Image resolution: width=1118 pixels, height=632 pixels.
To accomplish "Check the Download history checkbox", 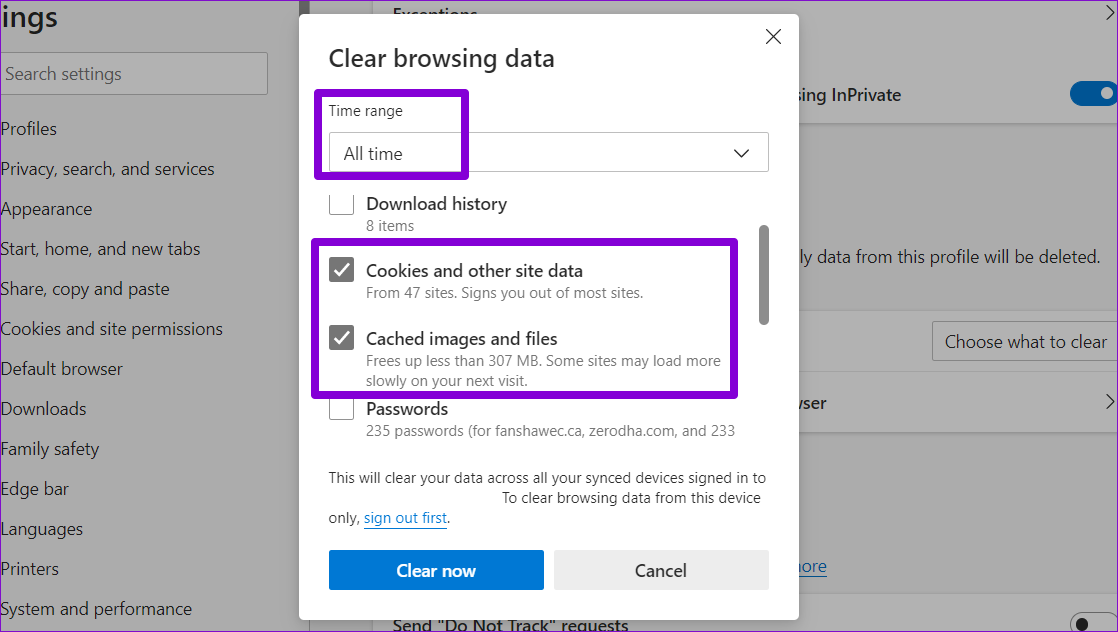I will pyautogui.click(x=342, y=204).
